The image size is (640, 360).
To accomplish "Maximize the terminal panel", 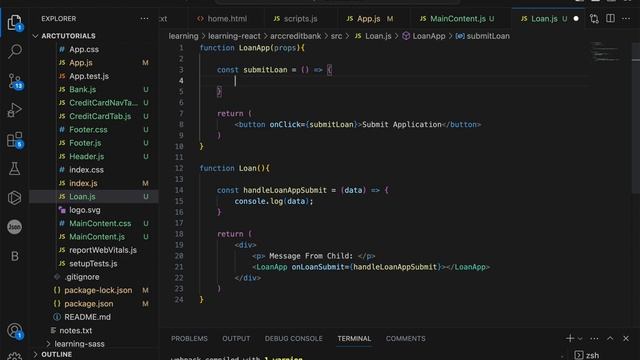I will 610,338.
